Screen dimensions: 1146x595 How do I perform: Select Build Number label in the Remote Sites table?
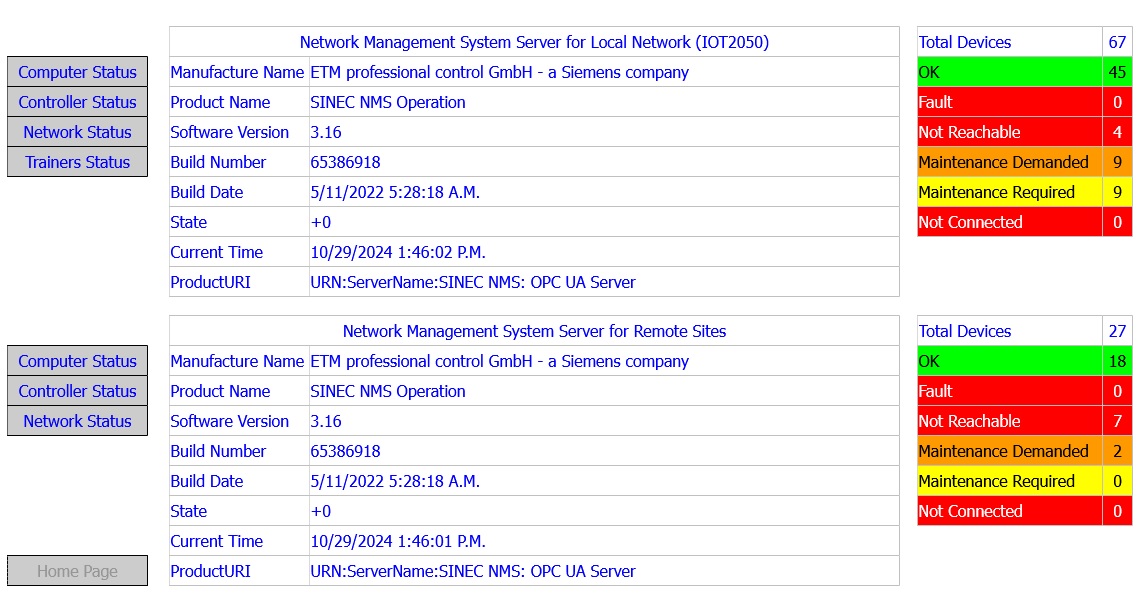click(218, 451)
